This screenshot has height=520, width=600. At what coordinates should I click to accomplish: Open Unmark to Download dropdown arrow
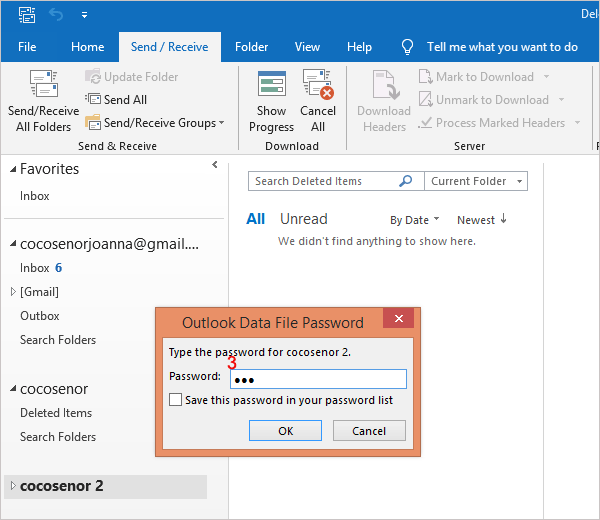(561, 99)
